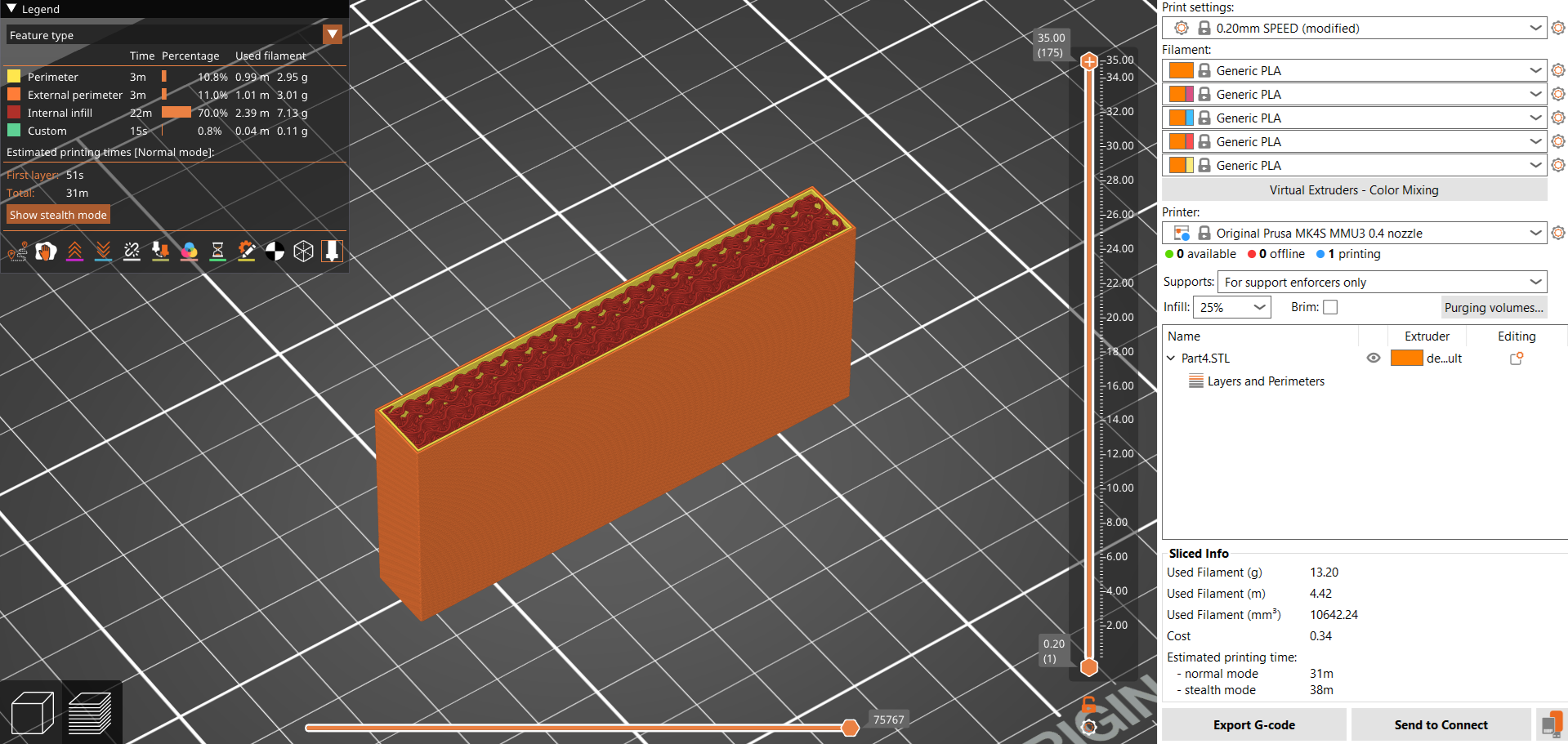Image resolution: width=1568 pixels, height=744 pixels.
Task: Enable the Brim checkbox
Action: click(1330, 307)
